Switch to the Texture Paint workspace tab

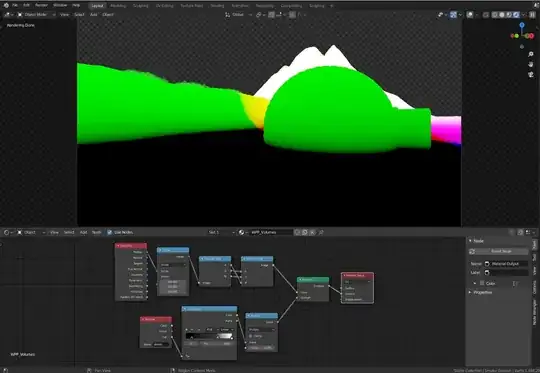coord(191,6)
